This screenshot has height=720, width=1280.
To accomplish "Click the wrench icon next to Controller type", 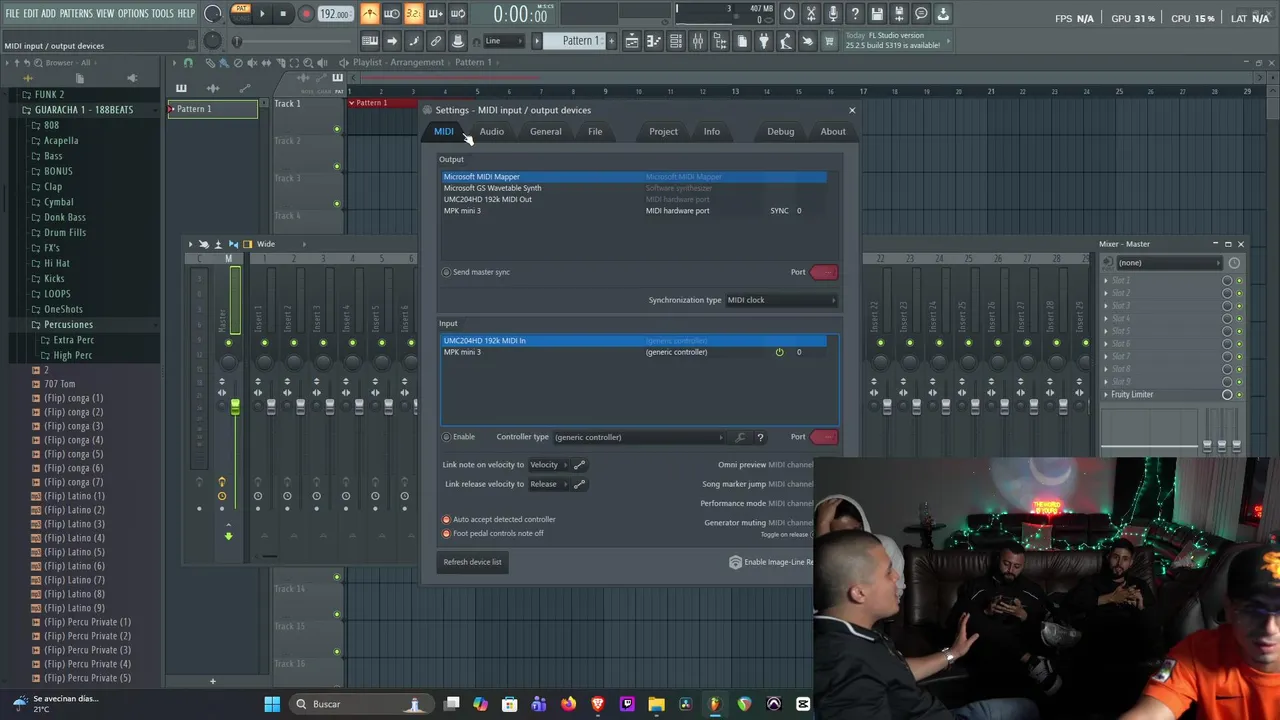I will pyautogui.click(x=740, y=437).
